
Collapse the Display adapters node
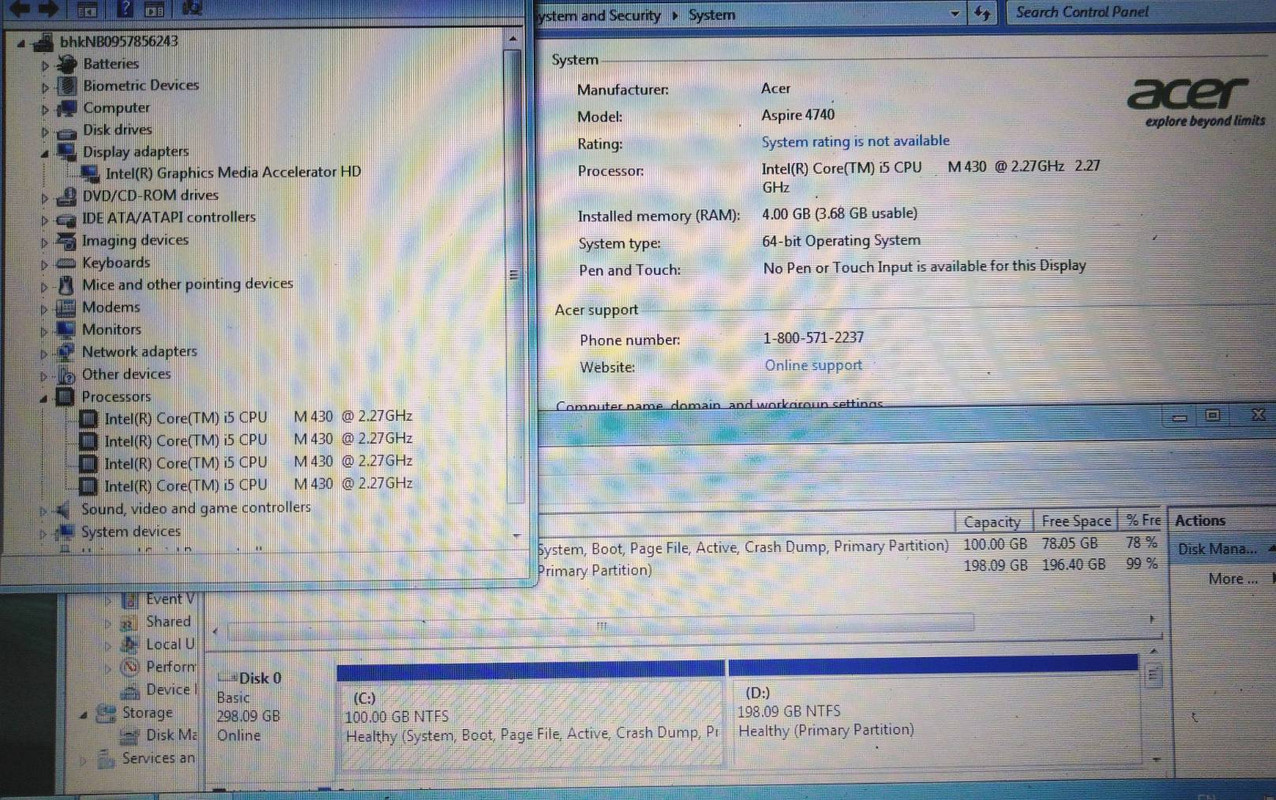(45, 153)
